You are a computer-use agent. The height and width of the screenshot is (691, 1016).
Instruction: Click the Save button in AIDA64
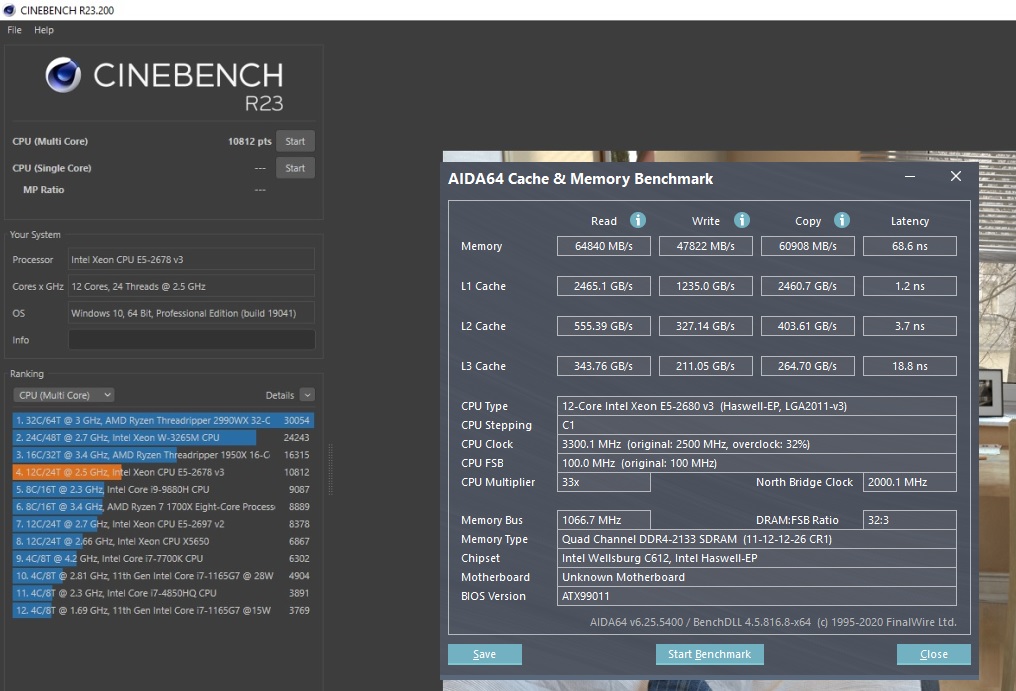(485, 654)
